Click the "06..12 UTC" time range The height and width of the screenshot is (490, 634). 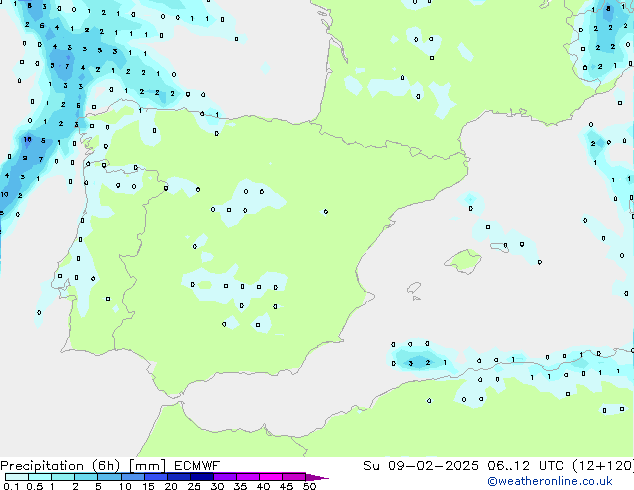(525, 466)
